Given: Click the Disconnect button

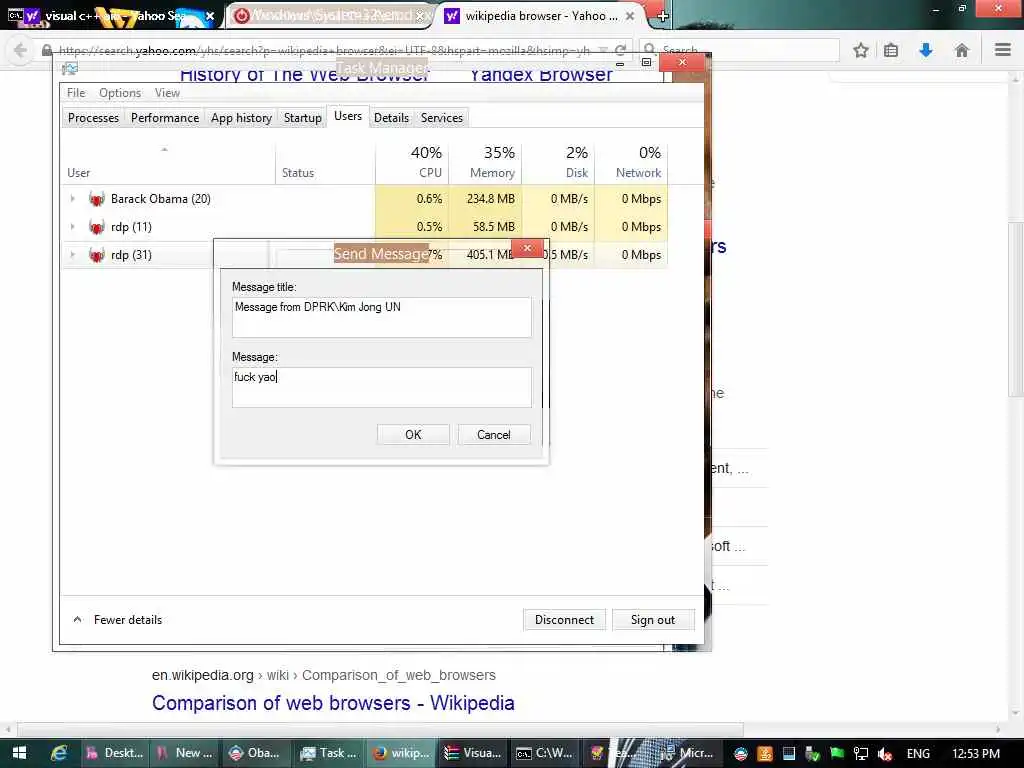Looking at the screenshot, I should (x=564, y=620).
